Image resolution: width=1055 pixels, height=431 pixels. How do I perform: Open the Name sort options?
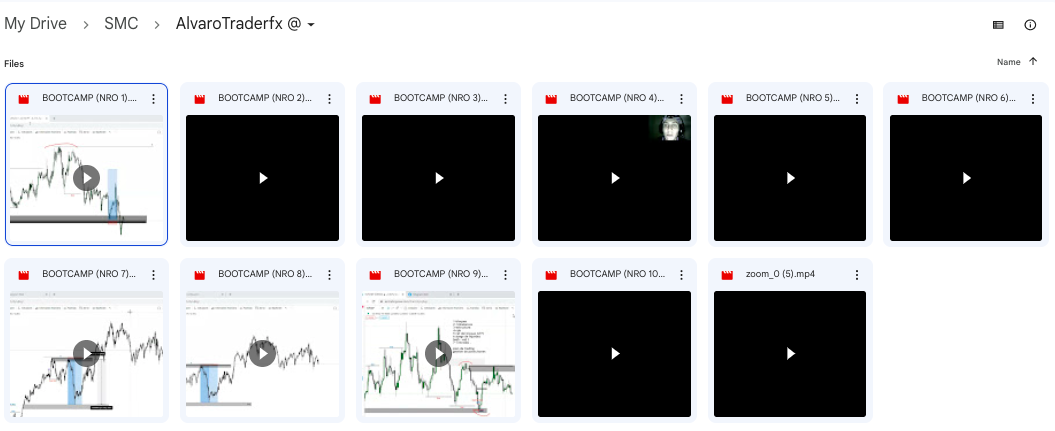click(x=1008, y=62)
